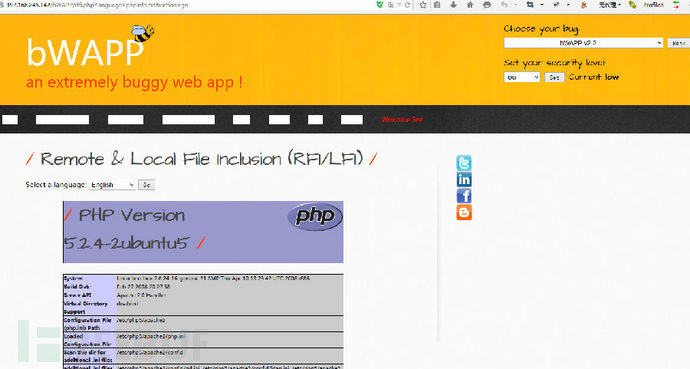Click the Go button beside language dropdown

pyautogui.click(x=146, y=185)
